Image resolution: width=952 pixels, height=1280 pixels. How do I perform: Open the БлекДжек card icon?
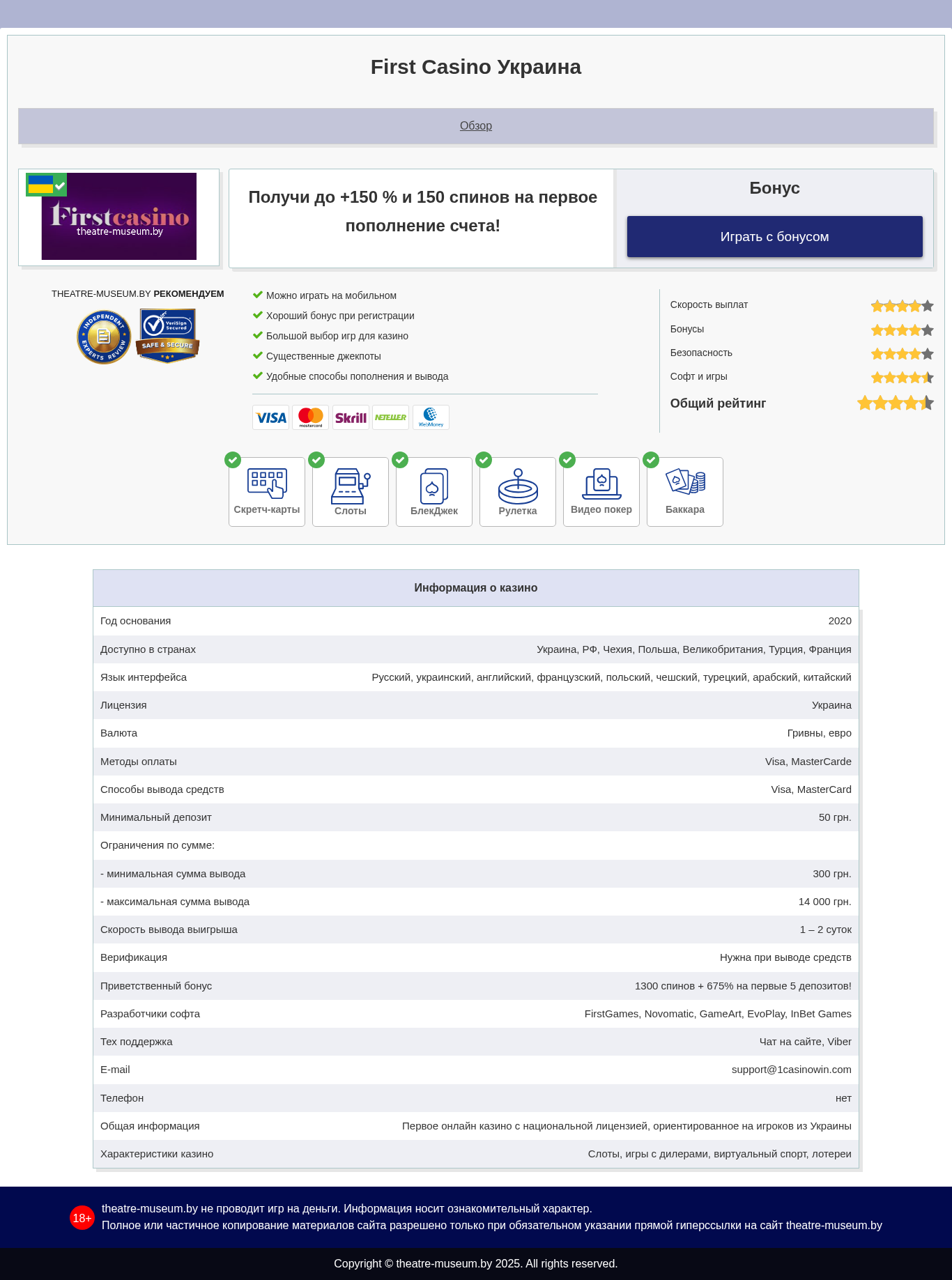coord(434,486)
